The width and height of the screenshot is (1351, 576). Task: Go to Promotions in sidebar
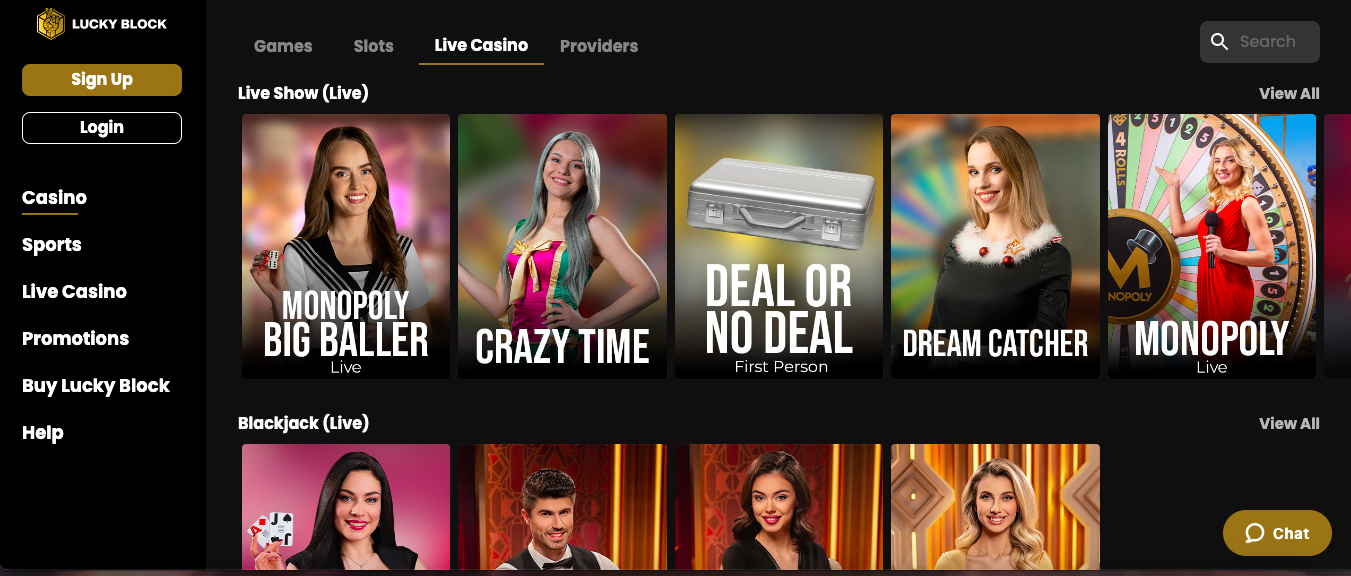click(x=75, y=339)
